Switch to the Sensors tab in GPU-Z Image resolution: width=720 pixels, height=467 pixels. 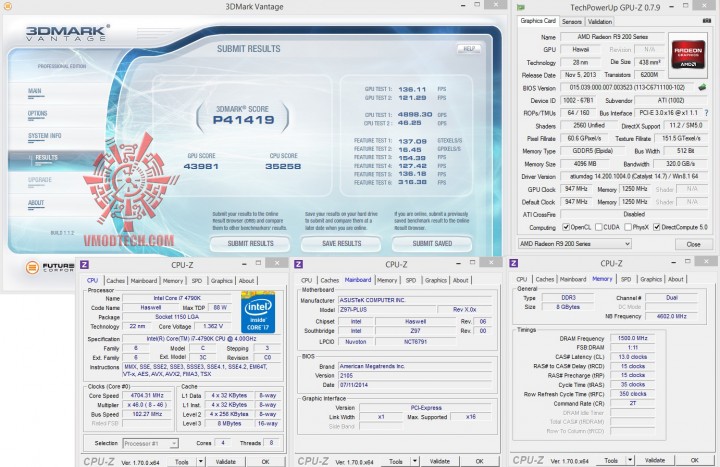click(572, 22)
